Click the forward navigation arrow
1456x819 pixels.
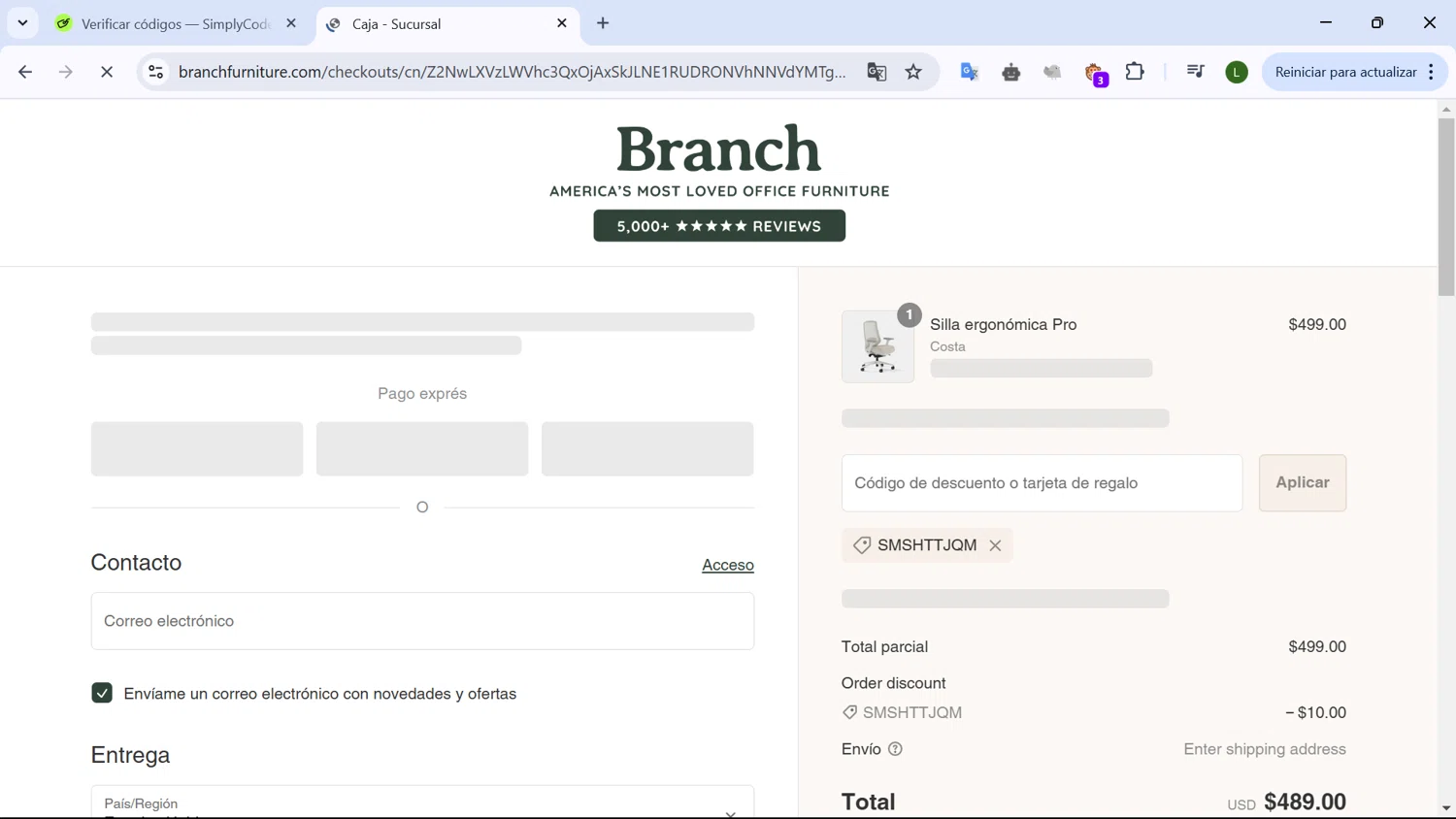coord(65,72)
